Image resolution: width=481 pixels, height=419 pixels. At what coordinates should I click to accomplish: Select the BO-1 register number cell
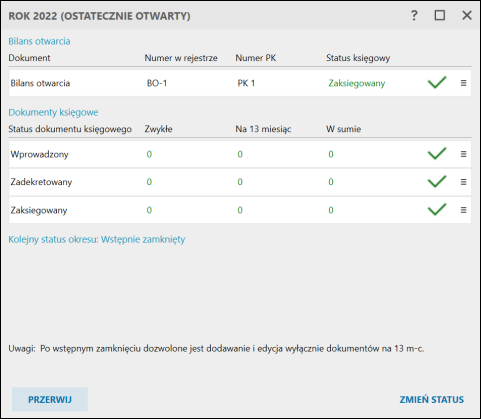pyautogui.click(x=157, y=83)
